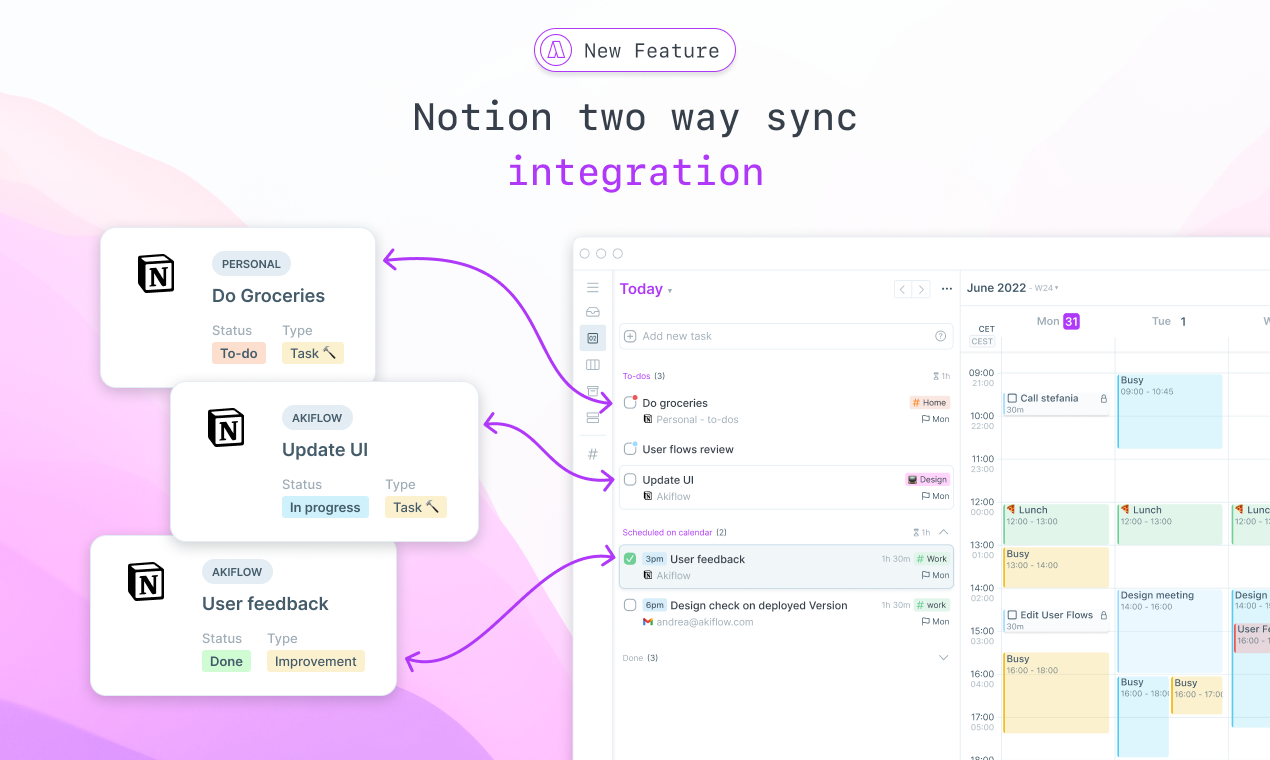This screenshot has height=760, width=1270.
Task: Open the hashtag labels icon in the sidebar
Action: (593, 454)
